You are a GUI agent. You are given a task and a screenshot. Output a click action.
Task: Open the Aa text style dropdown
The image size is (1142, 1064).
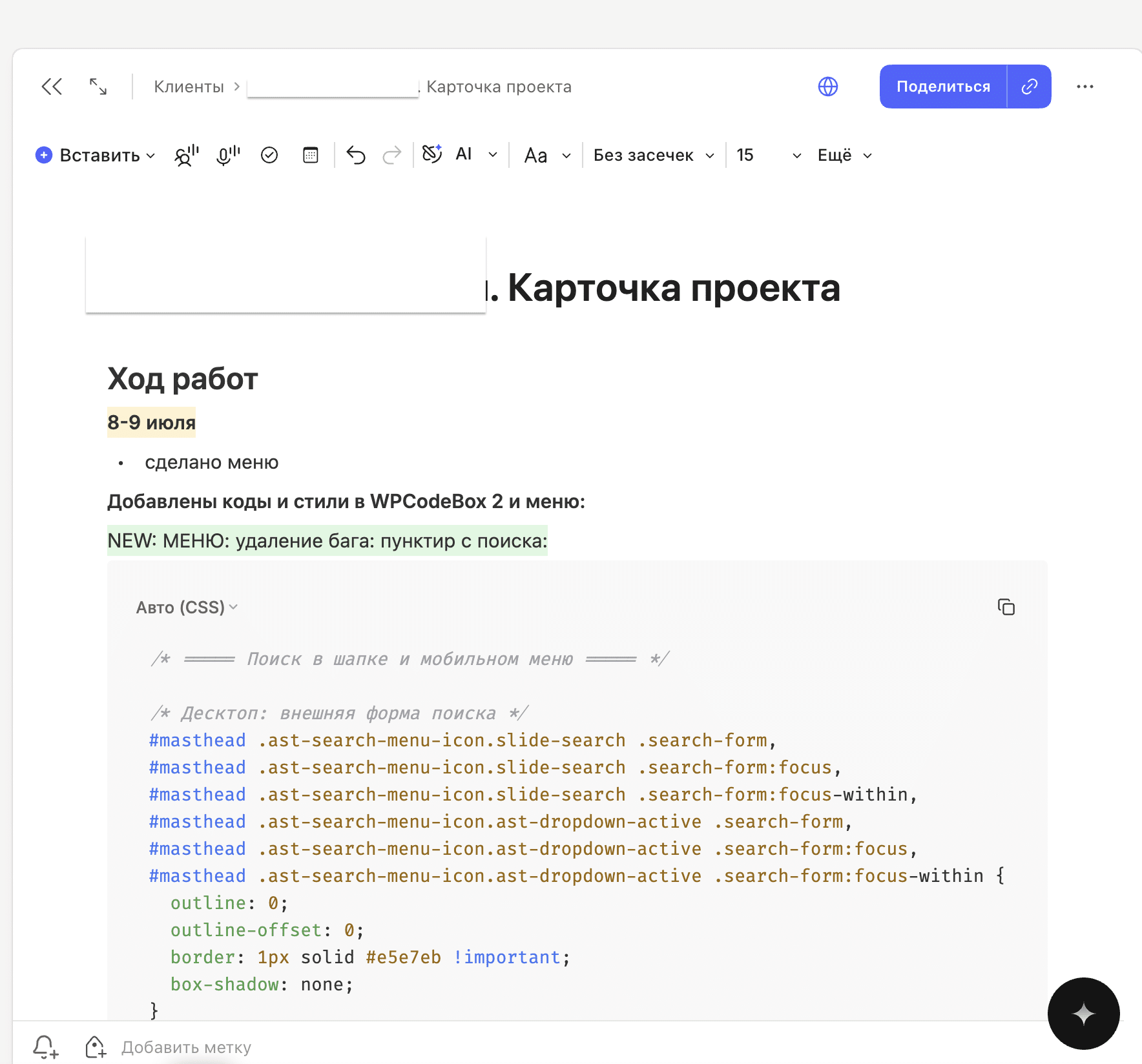pos(548,156)
